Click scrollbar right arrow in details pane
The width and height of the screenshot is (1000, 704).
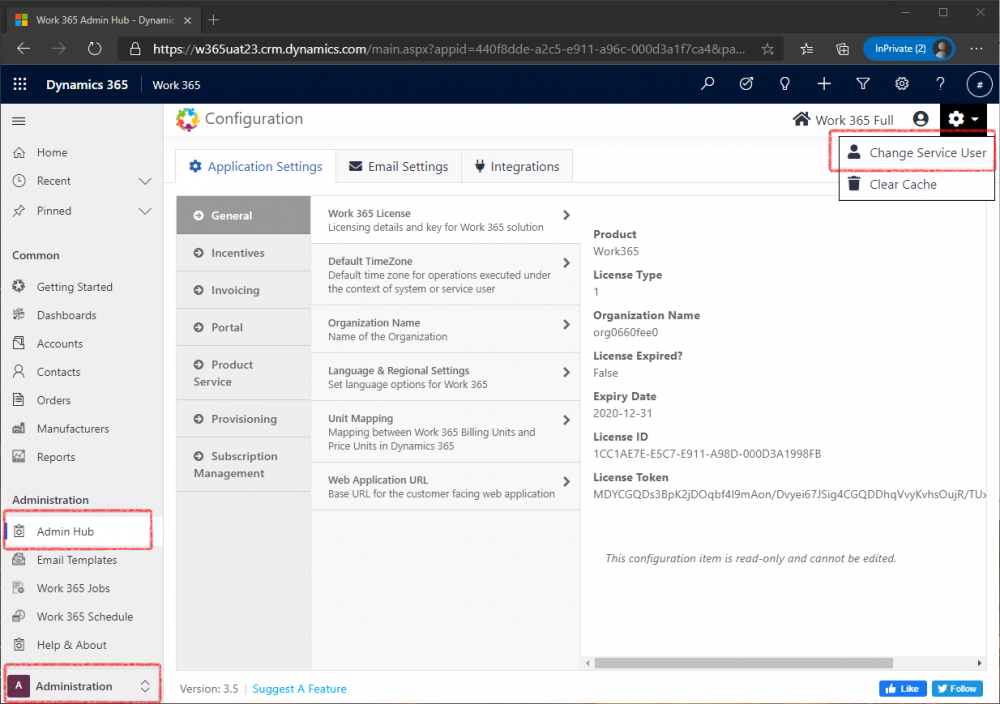click(x=980, y=663)
